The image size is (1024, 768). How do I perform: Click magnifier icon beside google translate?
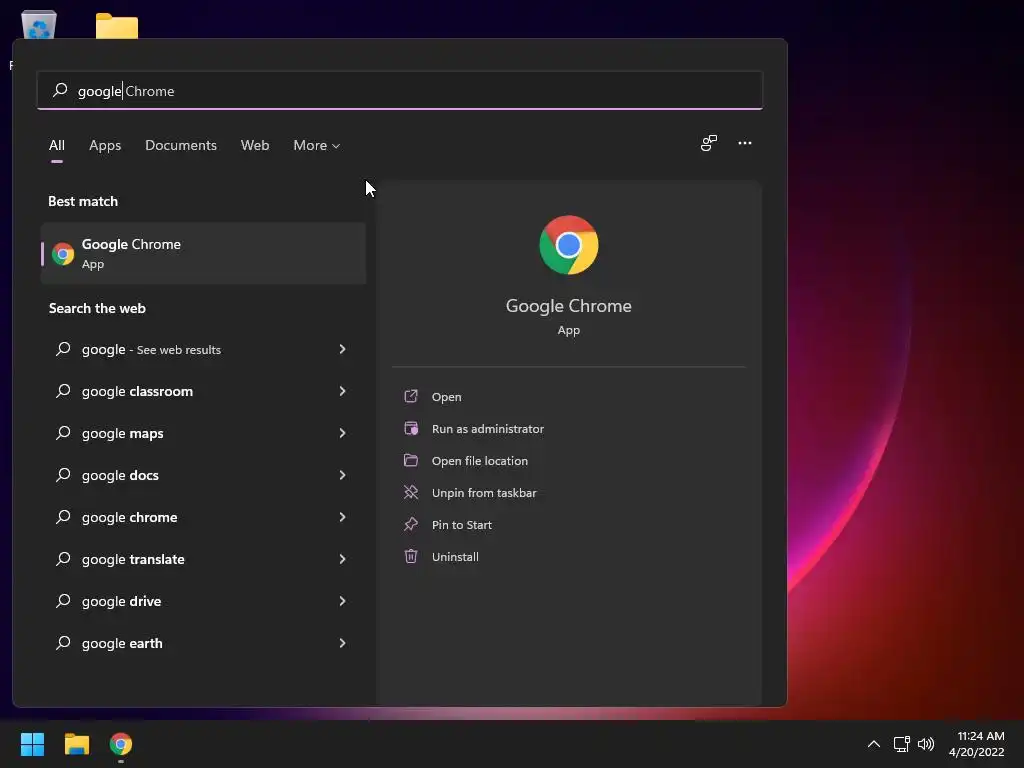(63, 559)
